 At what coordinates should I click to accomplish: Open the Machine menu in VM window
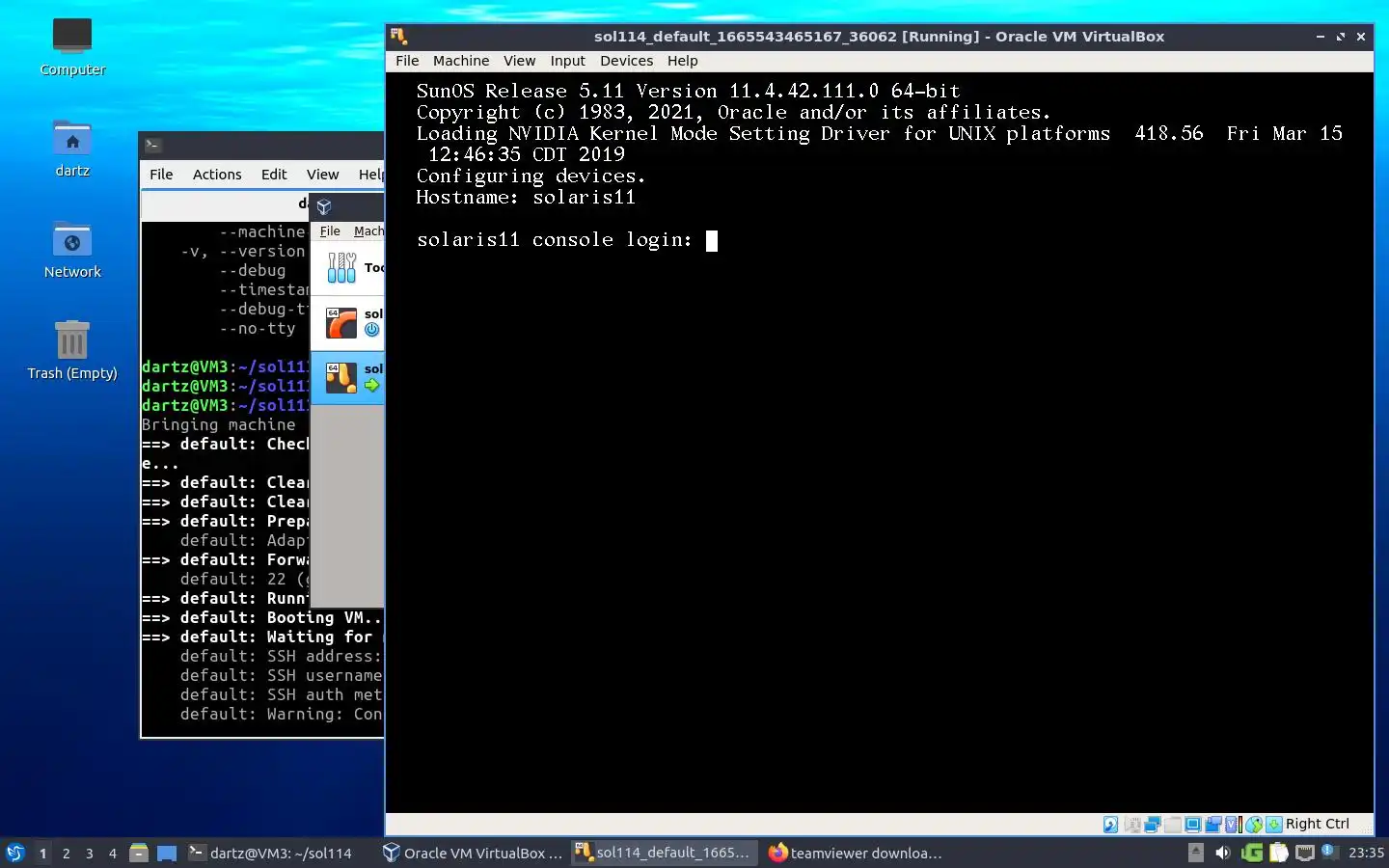point(461,61)
